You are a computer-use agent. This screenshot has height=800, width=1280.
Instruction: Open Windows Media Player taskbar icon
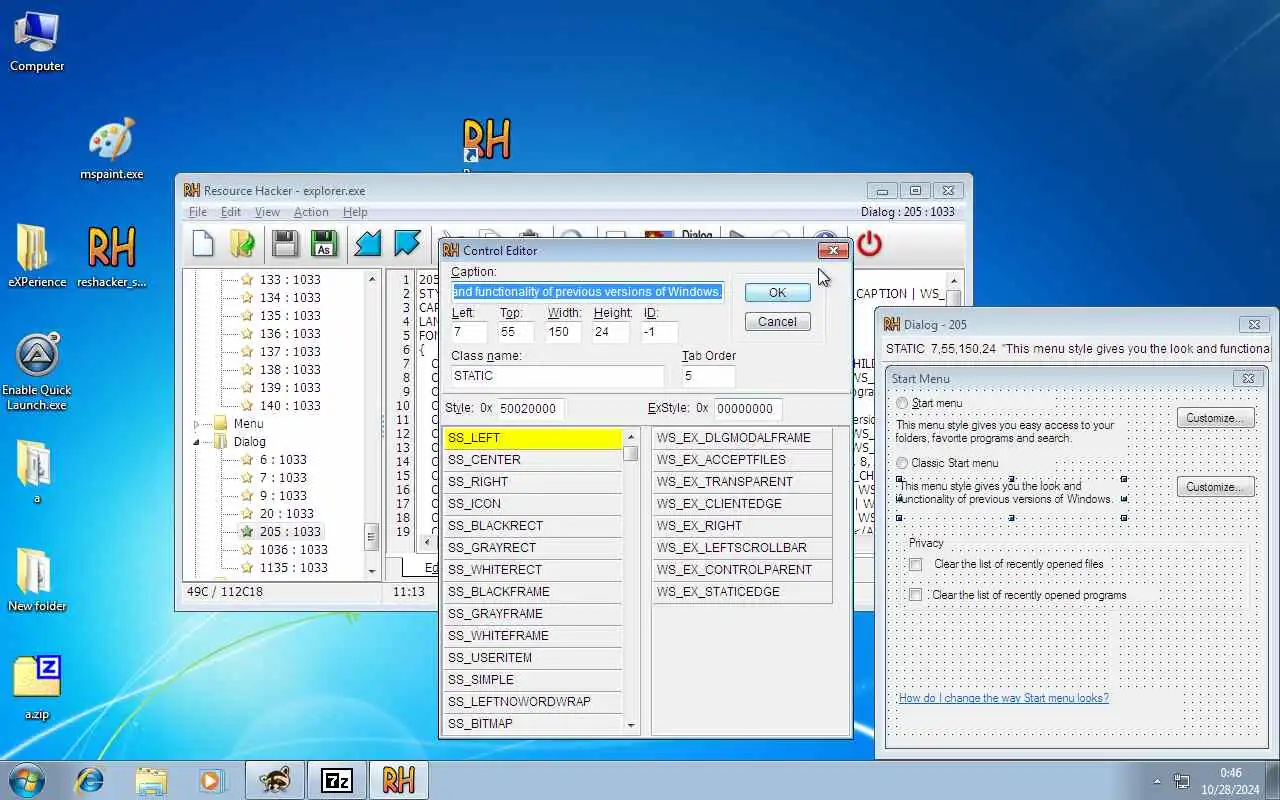click(x=211, y=780)
